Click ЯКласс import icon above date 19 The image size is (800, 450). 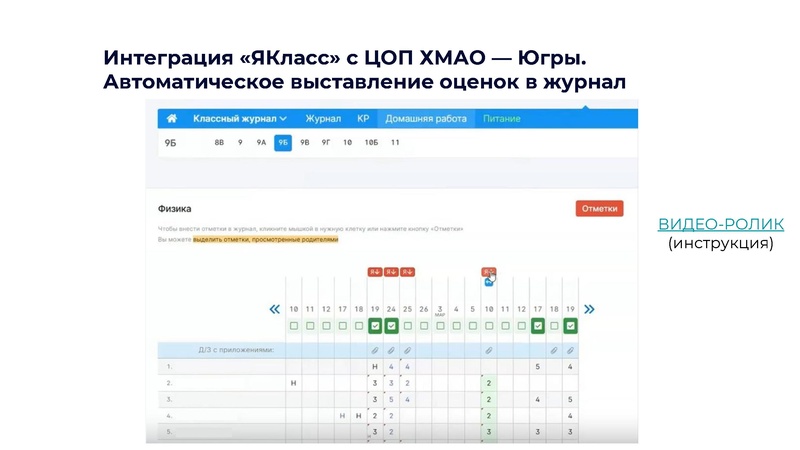pyautogui.click(x=375, y=272)
